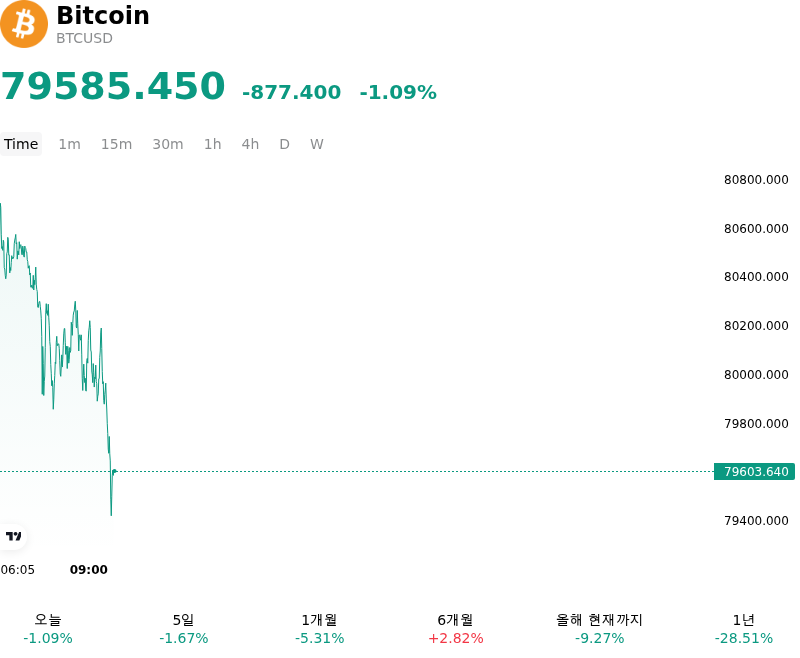Pick the 4h chart interval
800x658 pixels.
(250, 144)
